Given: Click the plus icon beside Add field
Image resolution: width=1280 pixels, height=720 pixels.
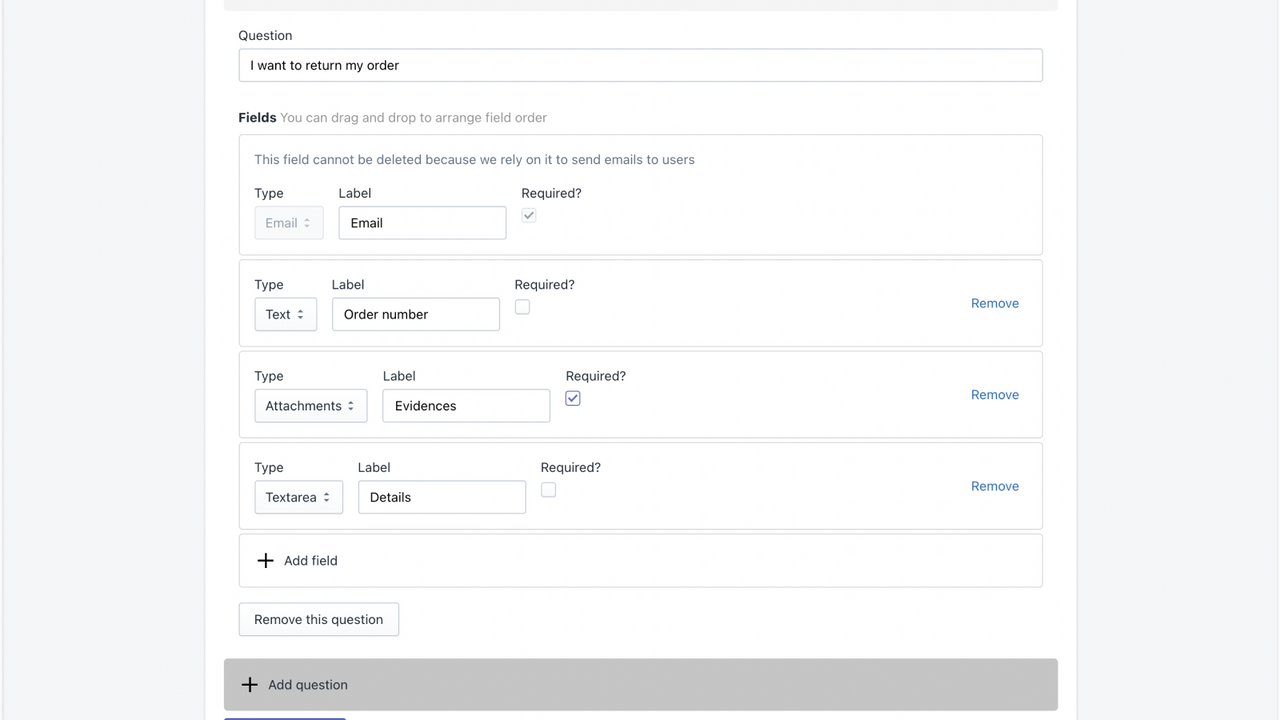Looking at the screenshot, I should [265, 560].
